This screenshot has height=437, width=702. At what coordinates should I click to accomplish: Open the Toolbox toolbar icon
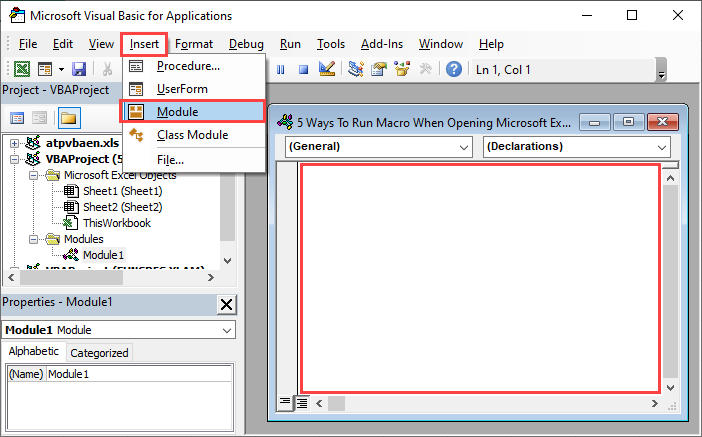pos(425,69)
